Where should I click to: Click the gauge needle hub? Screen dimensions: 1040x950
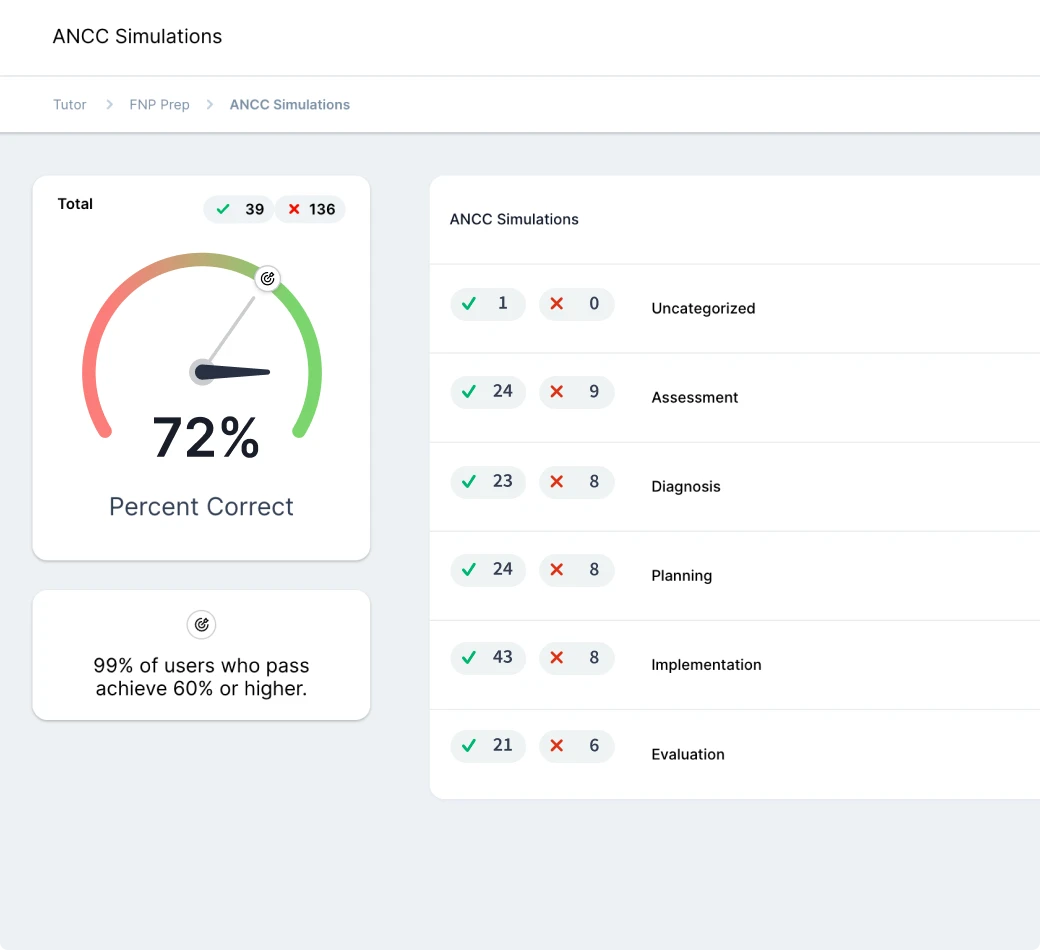point(202,372)
